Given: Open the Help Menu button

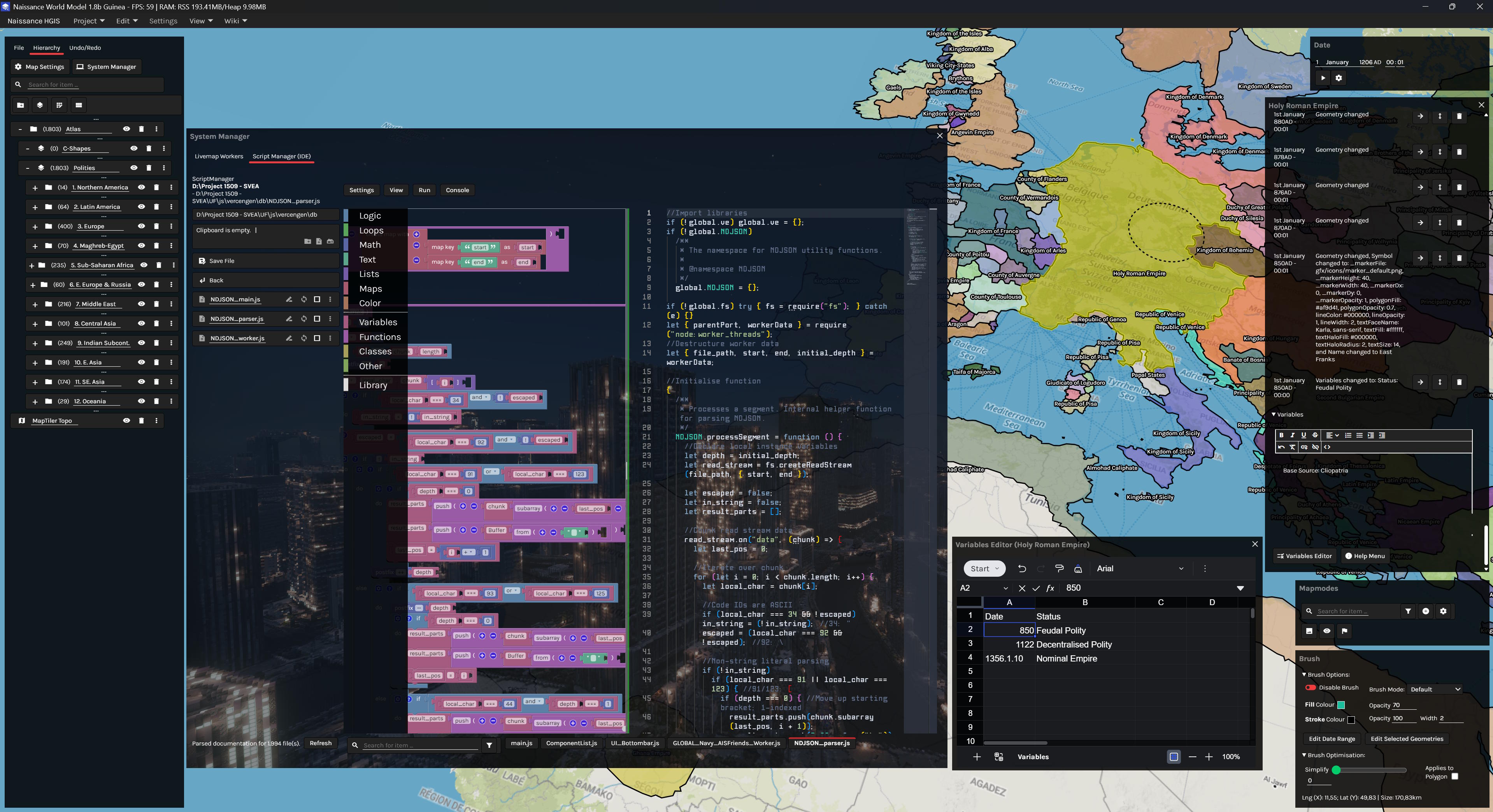Looking at the screenshot, I should 1365,556.
